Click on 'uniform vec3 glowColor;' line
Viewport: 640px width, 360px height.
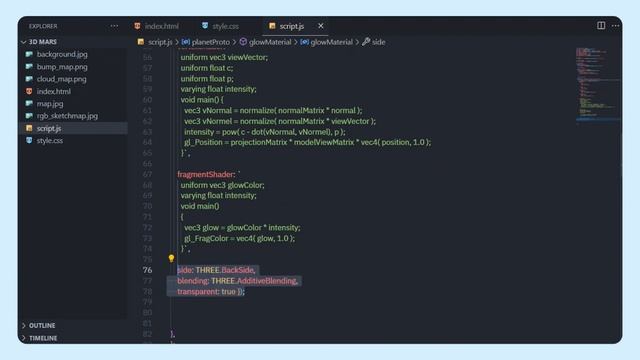tap(222, 185)
